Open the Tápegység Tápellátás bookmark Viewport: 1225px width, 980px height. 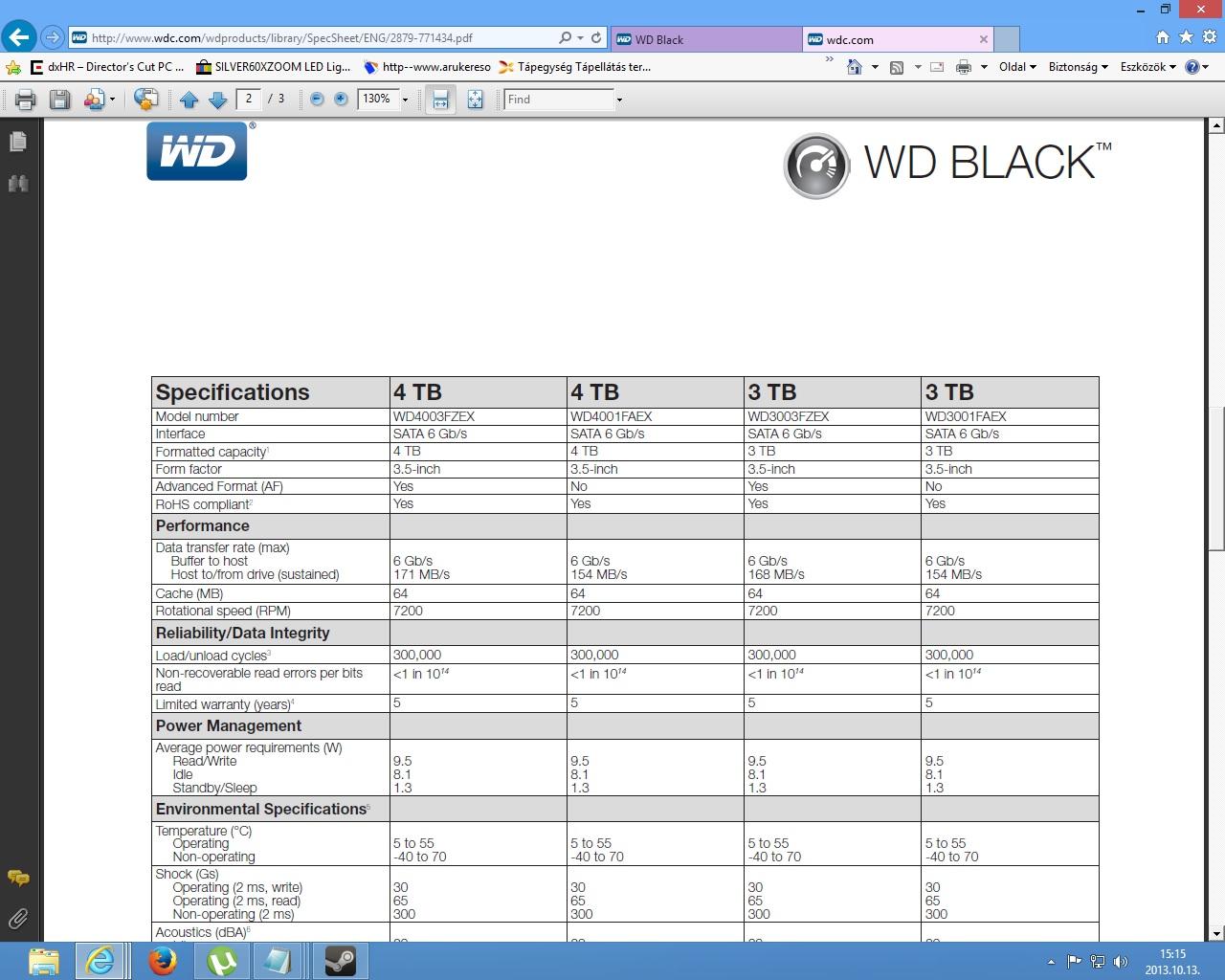click(x=575, y=67)
